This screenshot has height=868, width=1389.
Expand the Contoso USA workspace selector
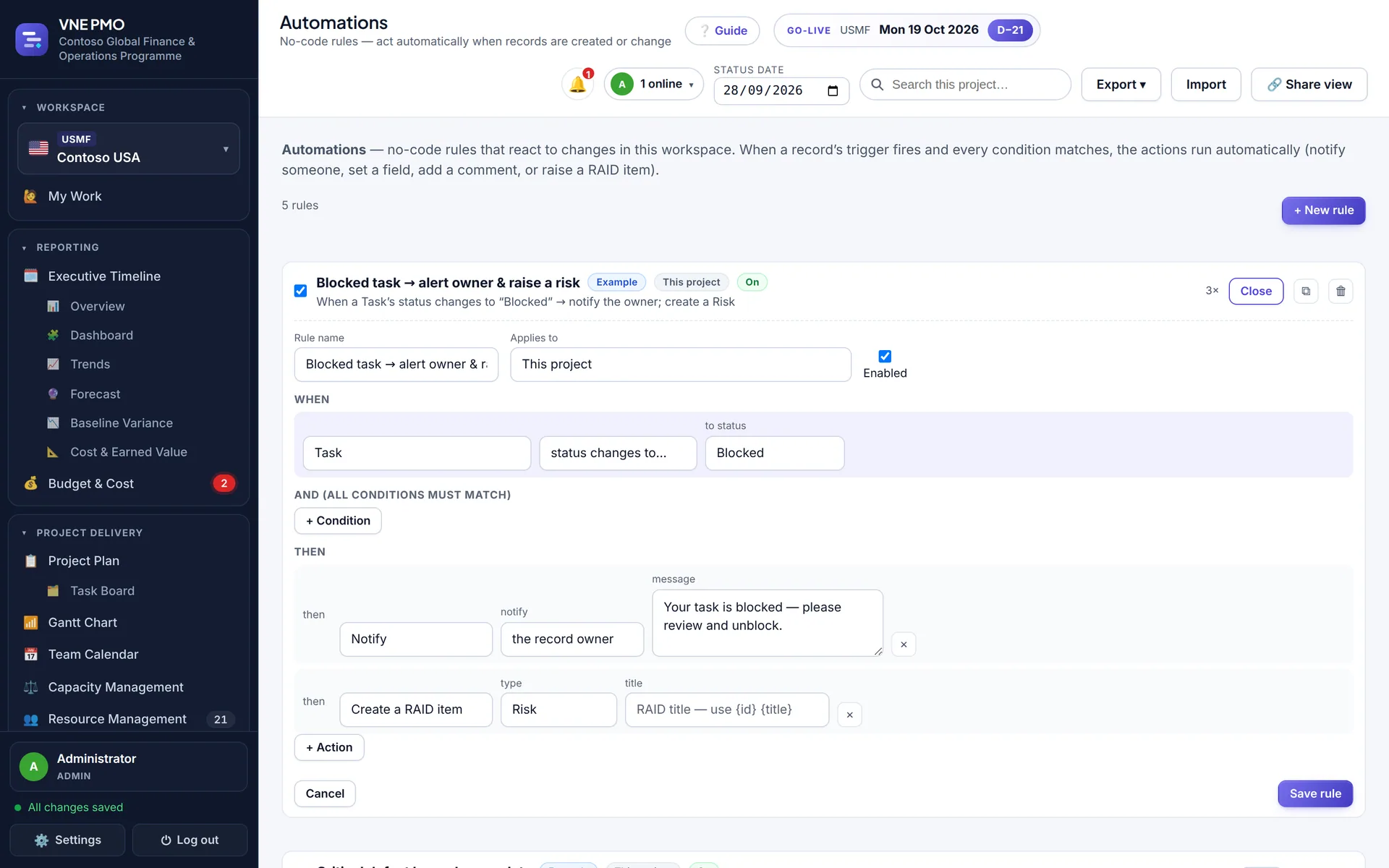click(x=129, y=148)
